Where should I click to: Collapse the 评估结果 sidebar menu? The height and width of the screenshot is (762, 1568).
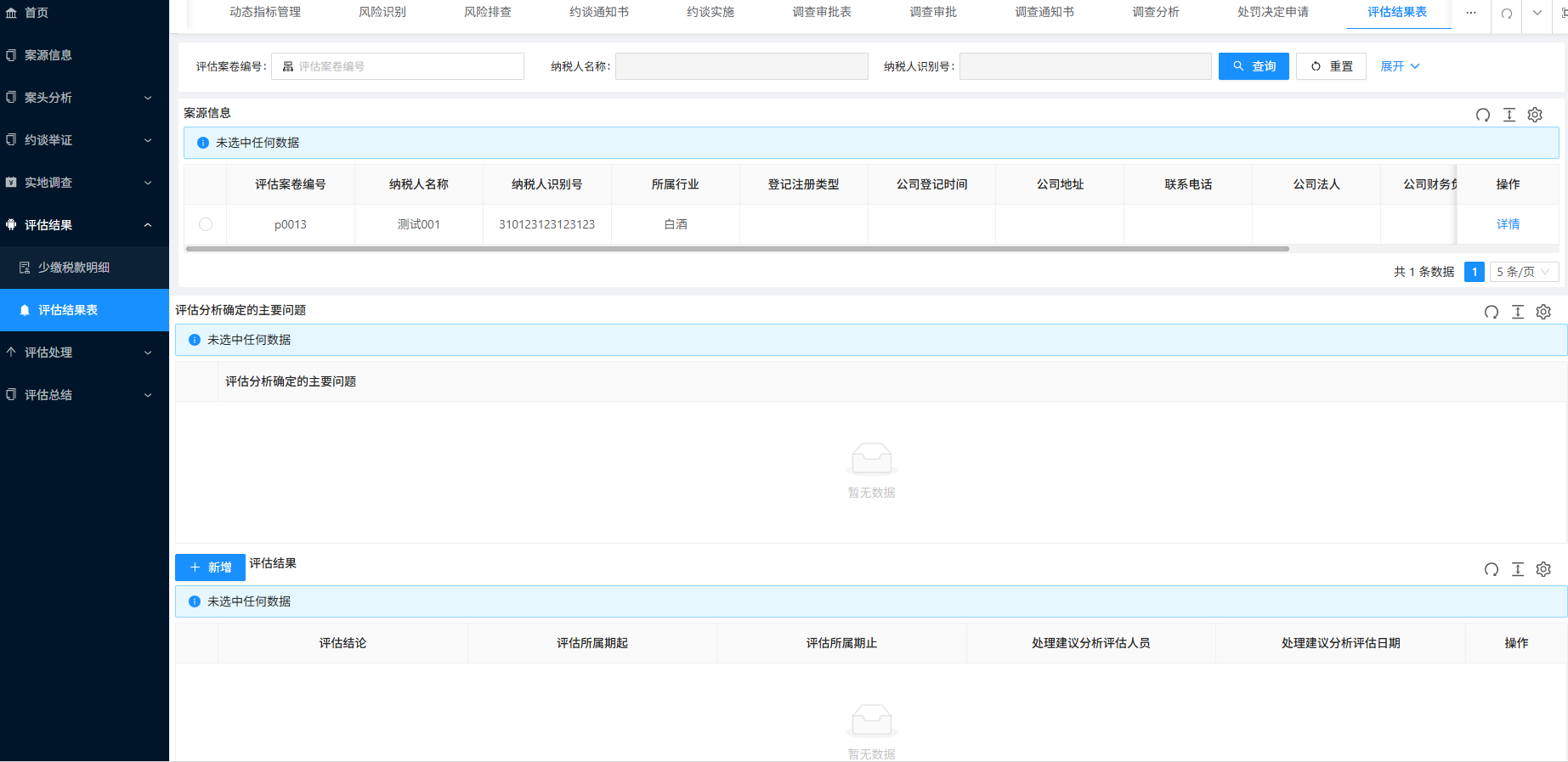pyautogui.click(x=84, y=225)
